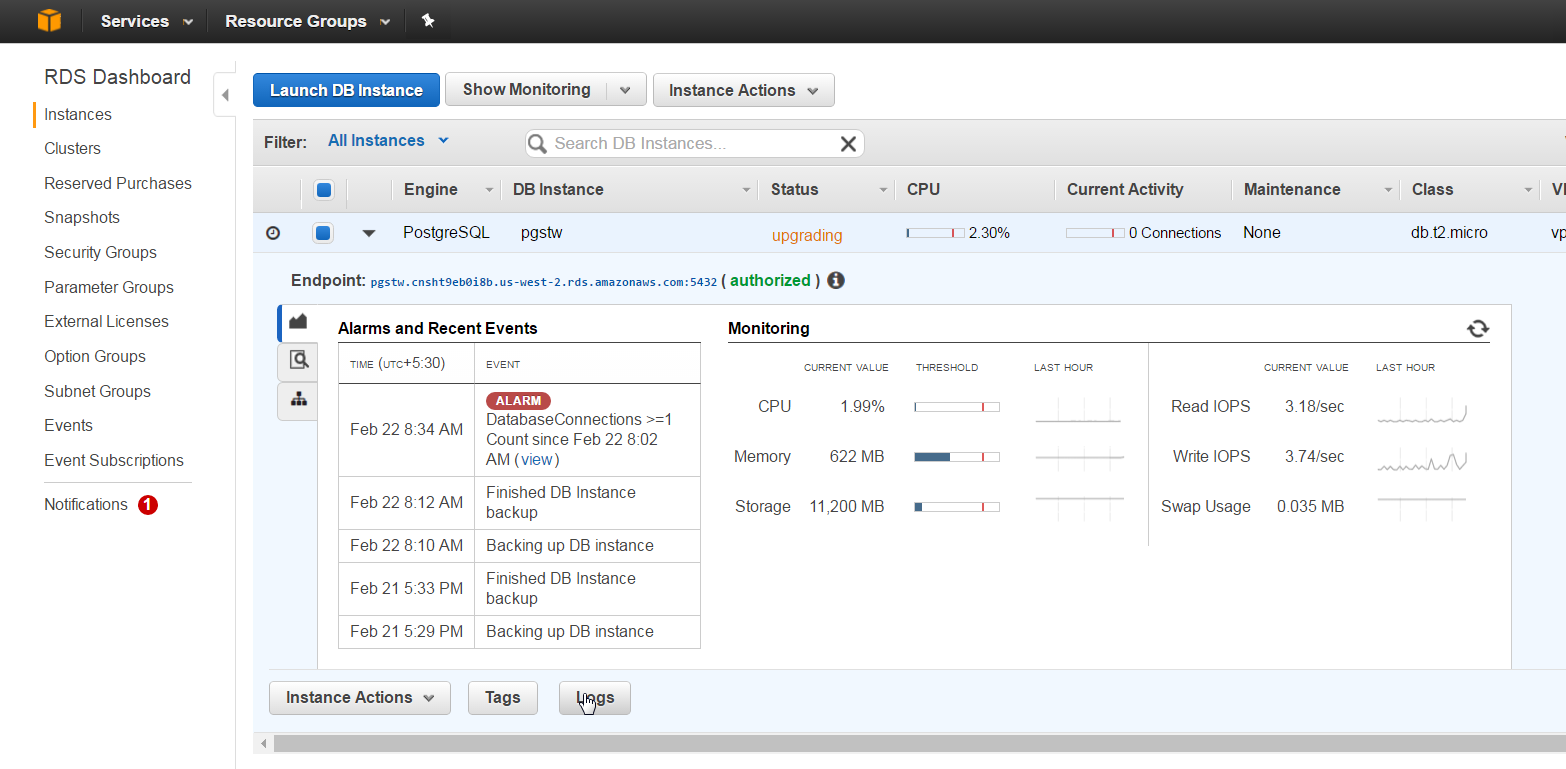This screenshot has width=1566, height=769.
Task: Open Memory last hour sparkline
Action: point(1079,458)
